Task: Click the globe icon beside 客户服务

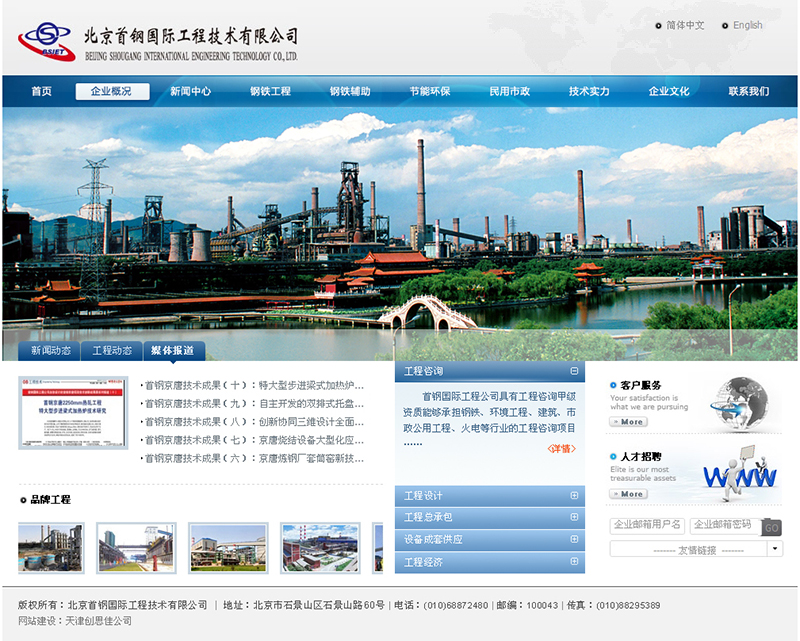Action: [744, 400]
